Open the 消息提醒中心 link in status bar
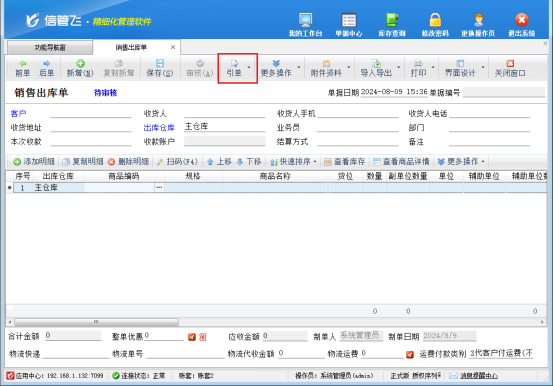The image size is (553, 386). tap(479, 376)
